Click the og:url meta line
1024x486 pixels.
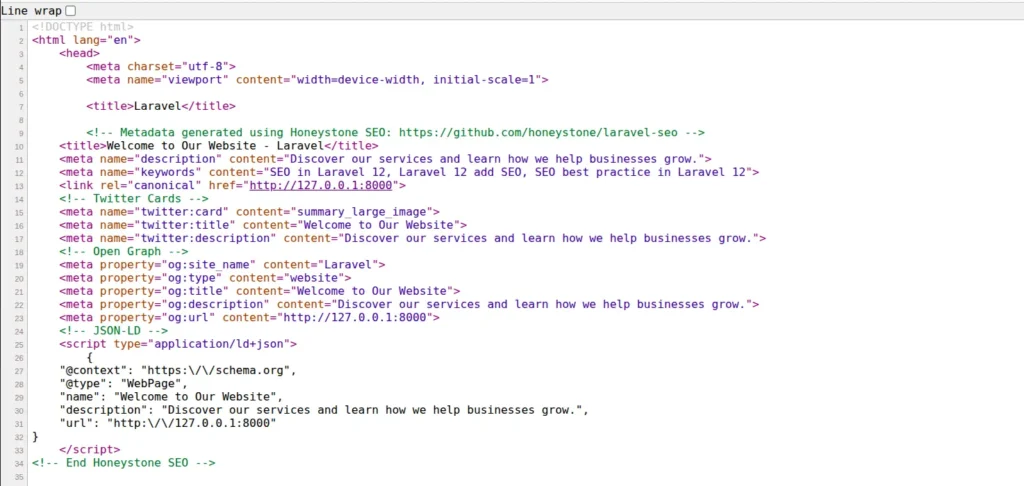pyautogui.click(x=249, y=317)
